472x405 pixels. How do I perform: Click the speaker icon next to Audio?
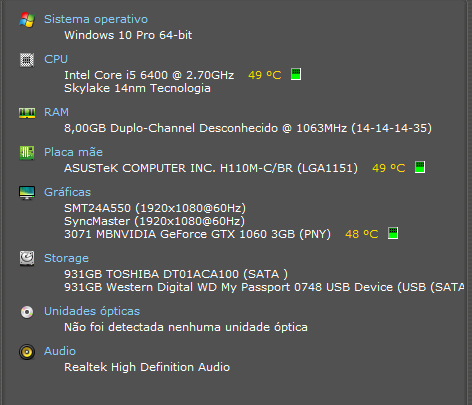click(27, 352)
